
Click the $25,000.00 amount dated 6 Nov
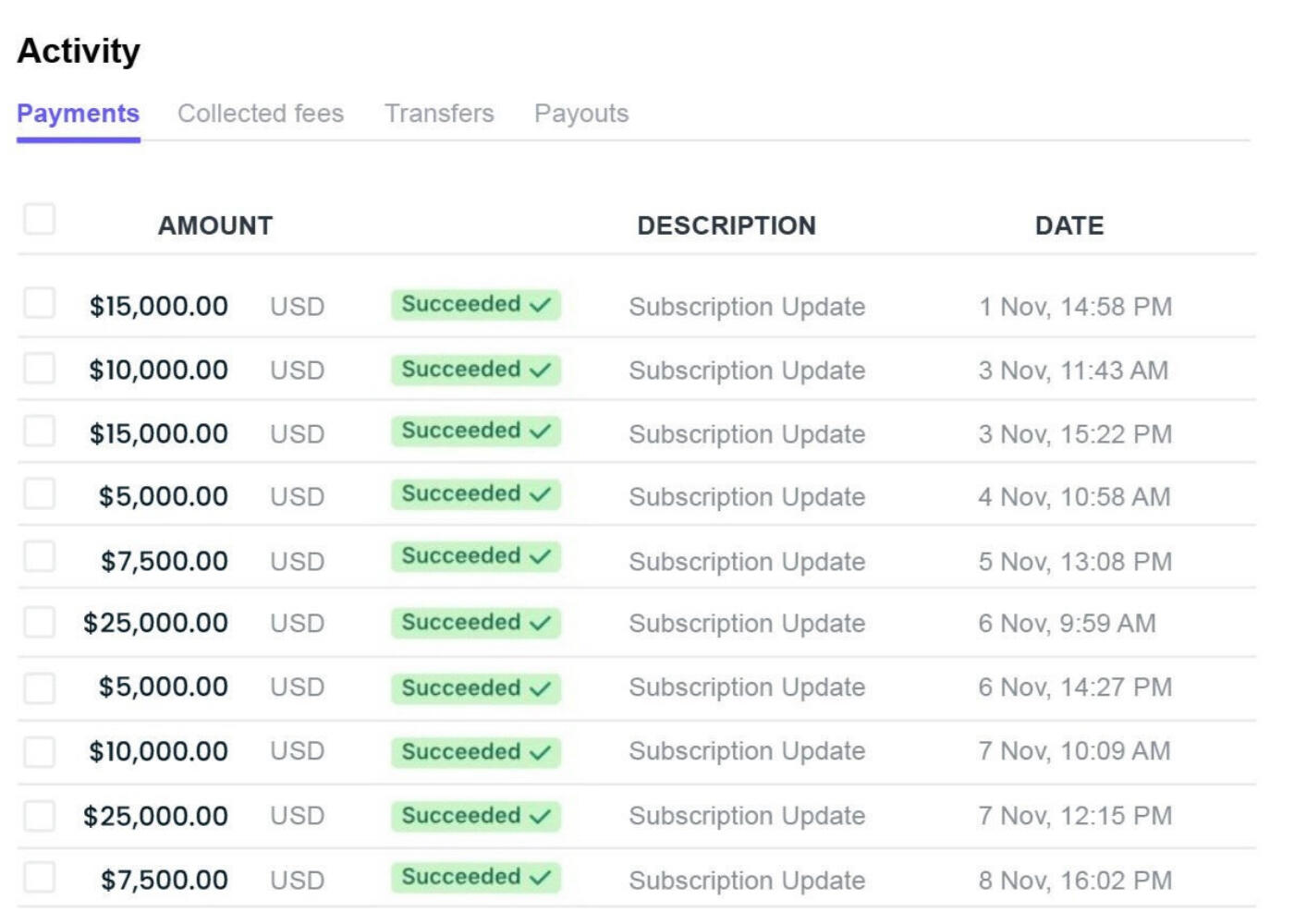click(155, 624)
